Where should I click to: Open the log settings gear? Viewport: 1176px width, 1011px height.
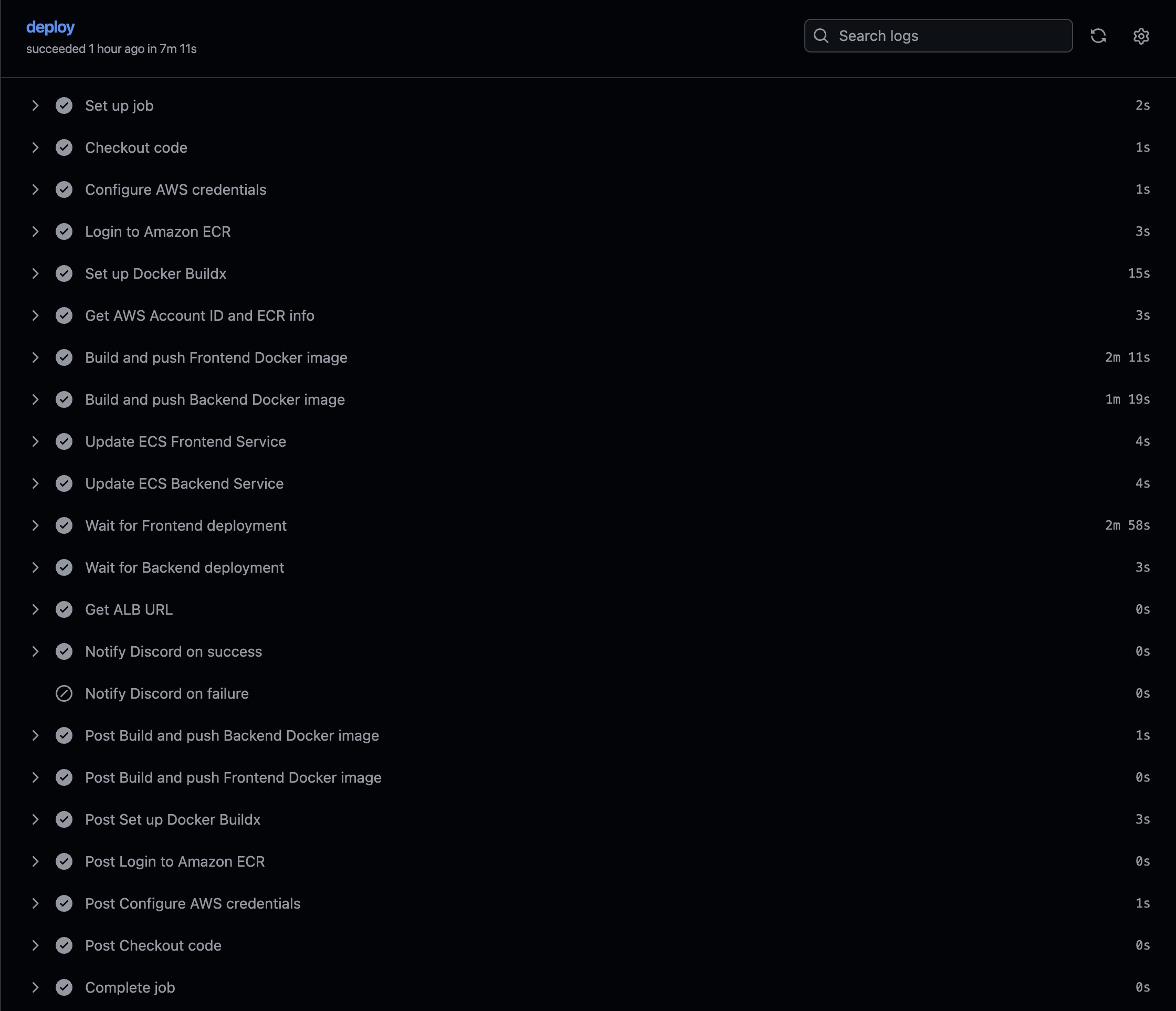(1141, 36)
